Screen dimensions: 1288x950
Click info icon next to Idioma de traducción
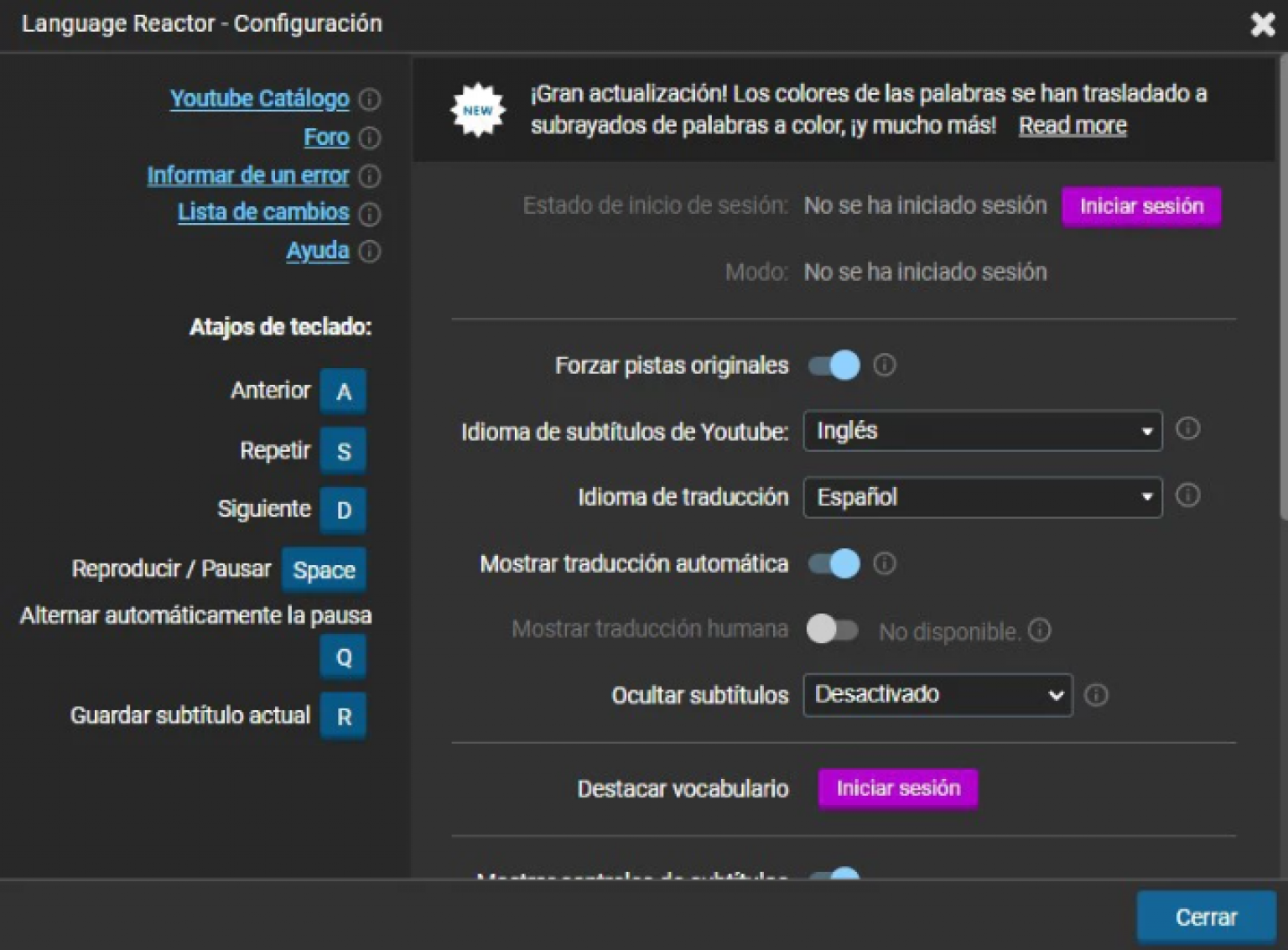pyautogui.click(x=1187, y=496)
